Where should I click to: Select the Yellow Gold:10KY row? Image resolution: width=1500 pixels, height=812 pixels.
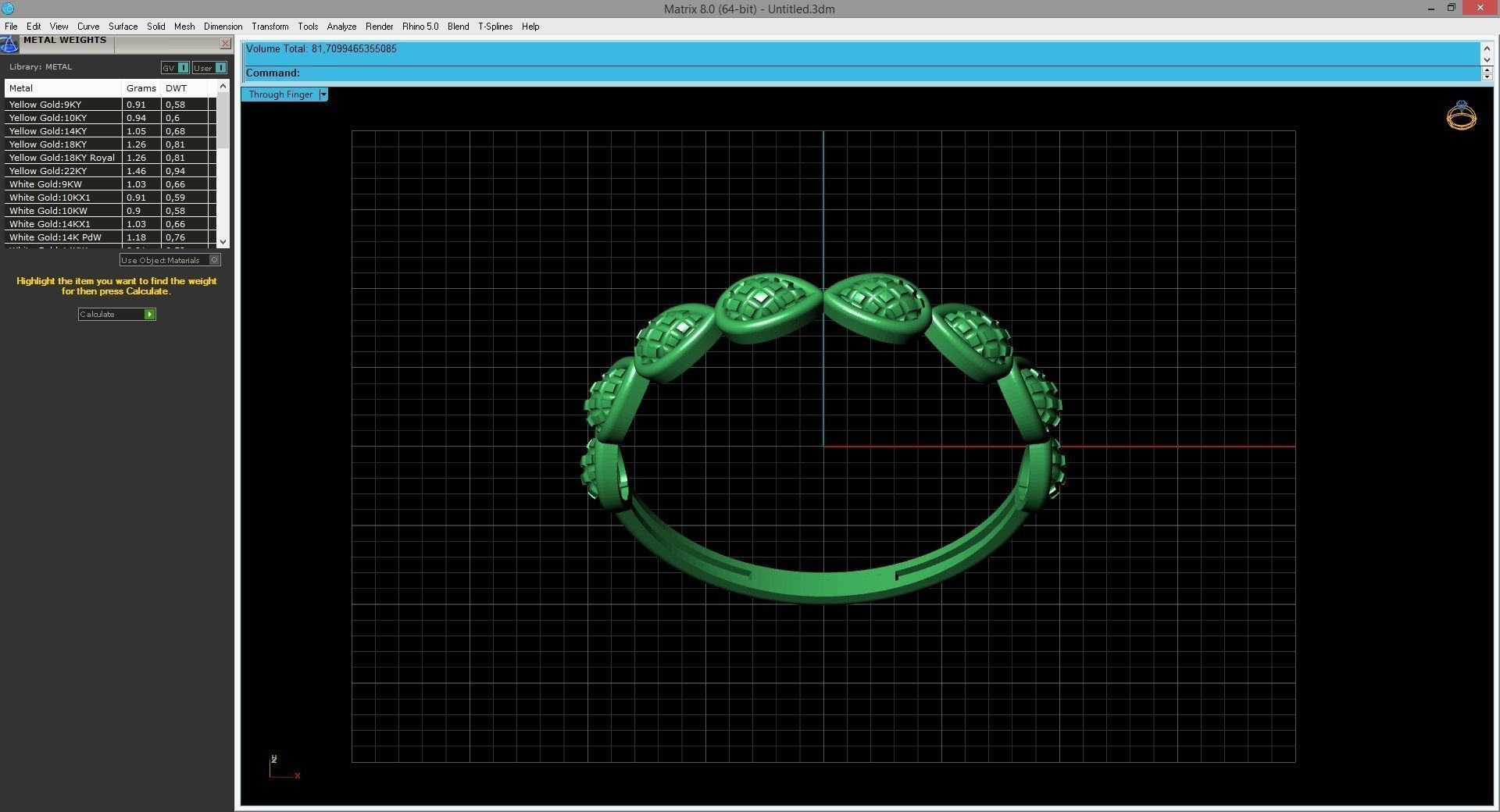(109, 118)
